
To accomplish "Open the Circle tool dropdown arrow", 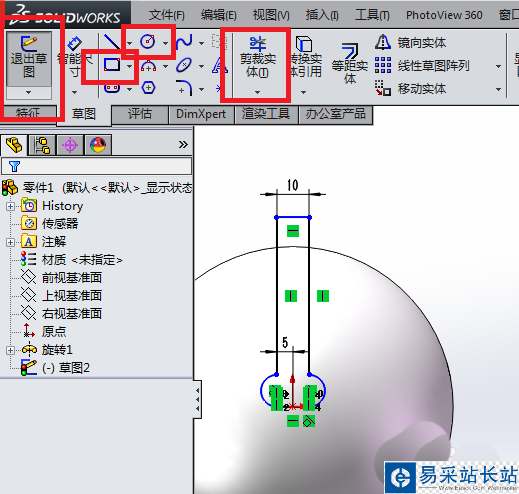I will (165, 43).
